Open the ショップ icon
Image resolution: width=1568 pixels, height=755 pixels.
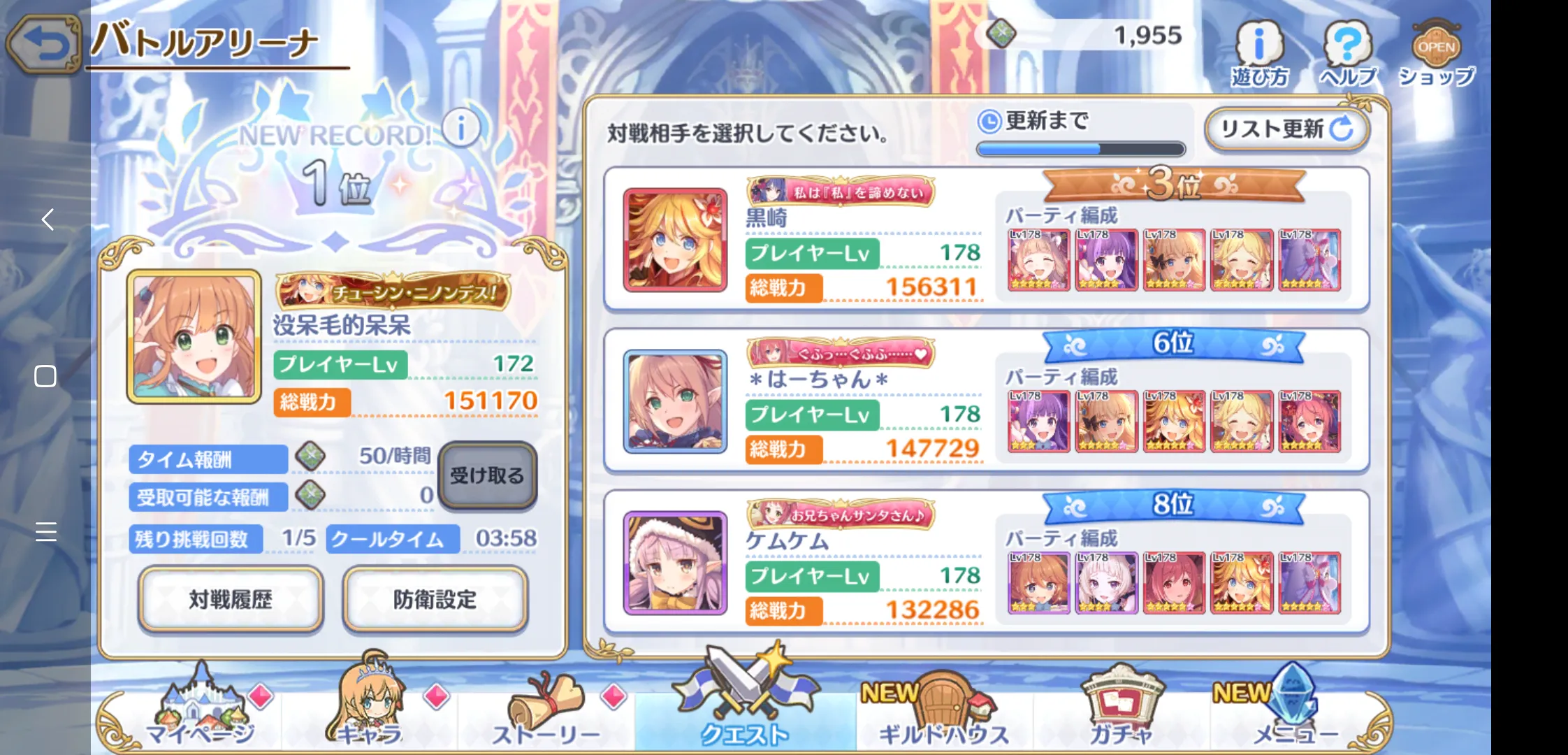click(1437, 54)
